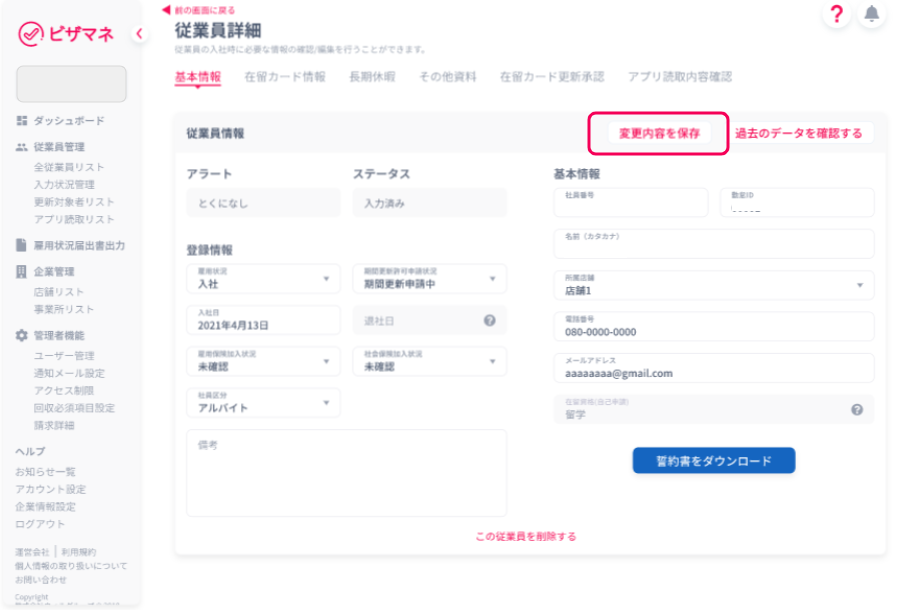This screenshot has width=915, height=616.
Task: Click the この従業員を削除する link
Action: [525, 537]
